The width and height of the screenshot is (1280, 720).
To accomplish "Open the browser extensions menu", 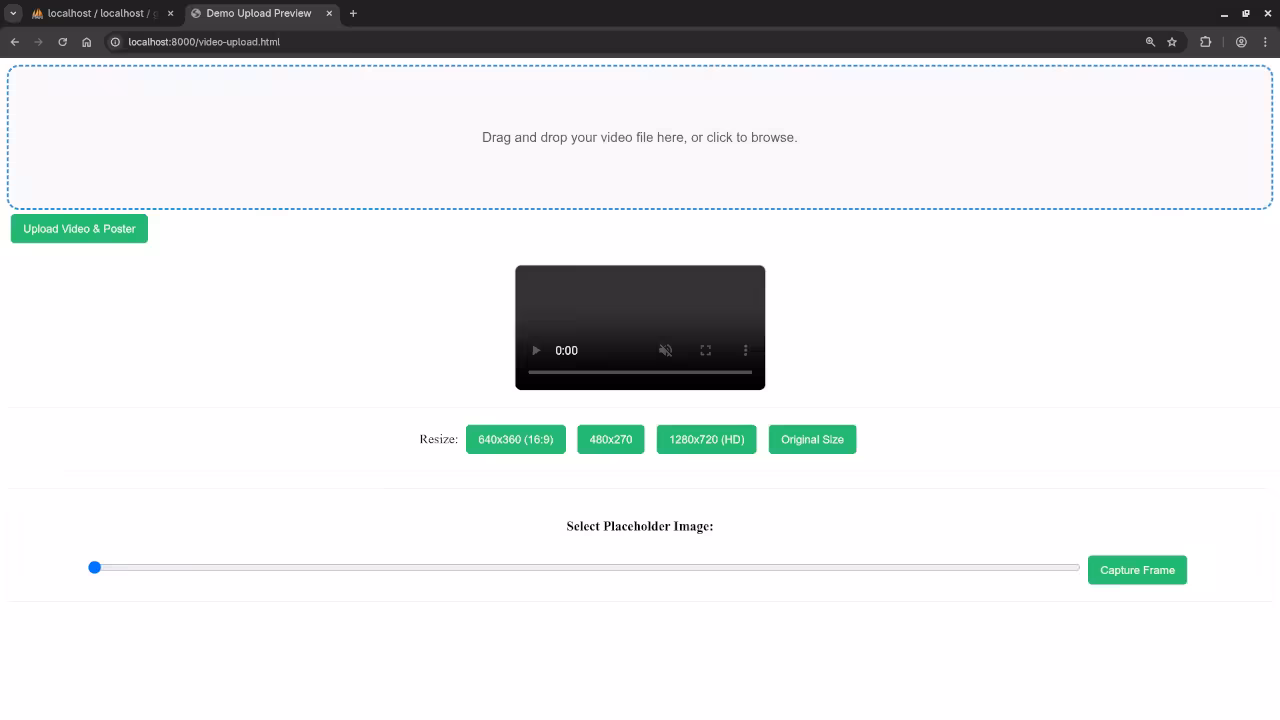I will (x=1205, y=42).
